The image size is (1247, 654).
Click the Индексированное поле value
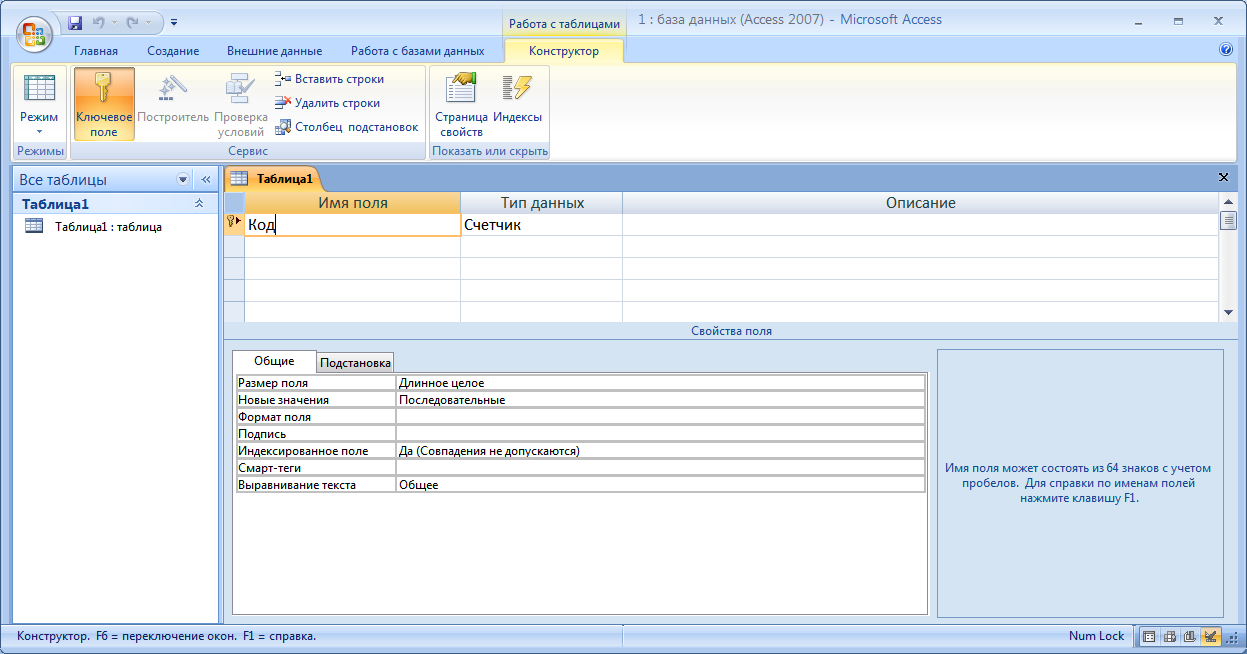(660, 451)
